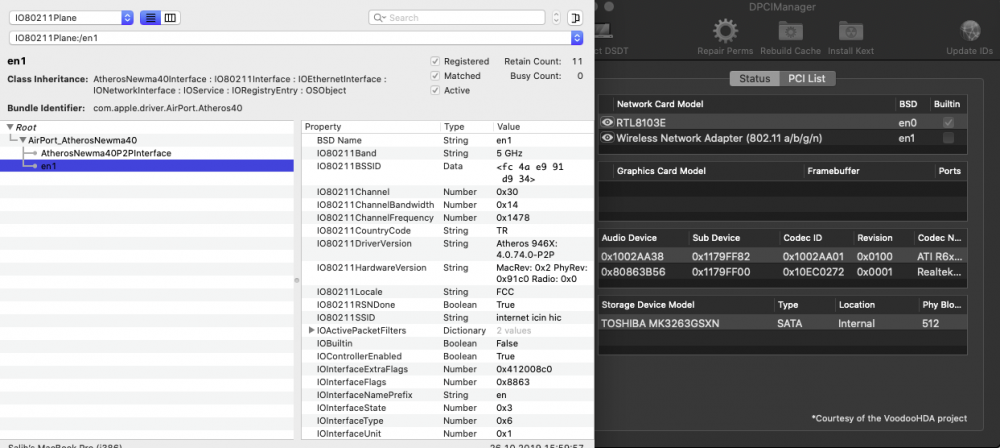
Task: Click the eye icon beside Wireless Network Adapter
Action: coord(607,138)
